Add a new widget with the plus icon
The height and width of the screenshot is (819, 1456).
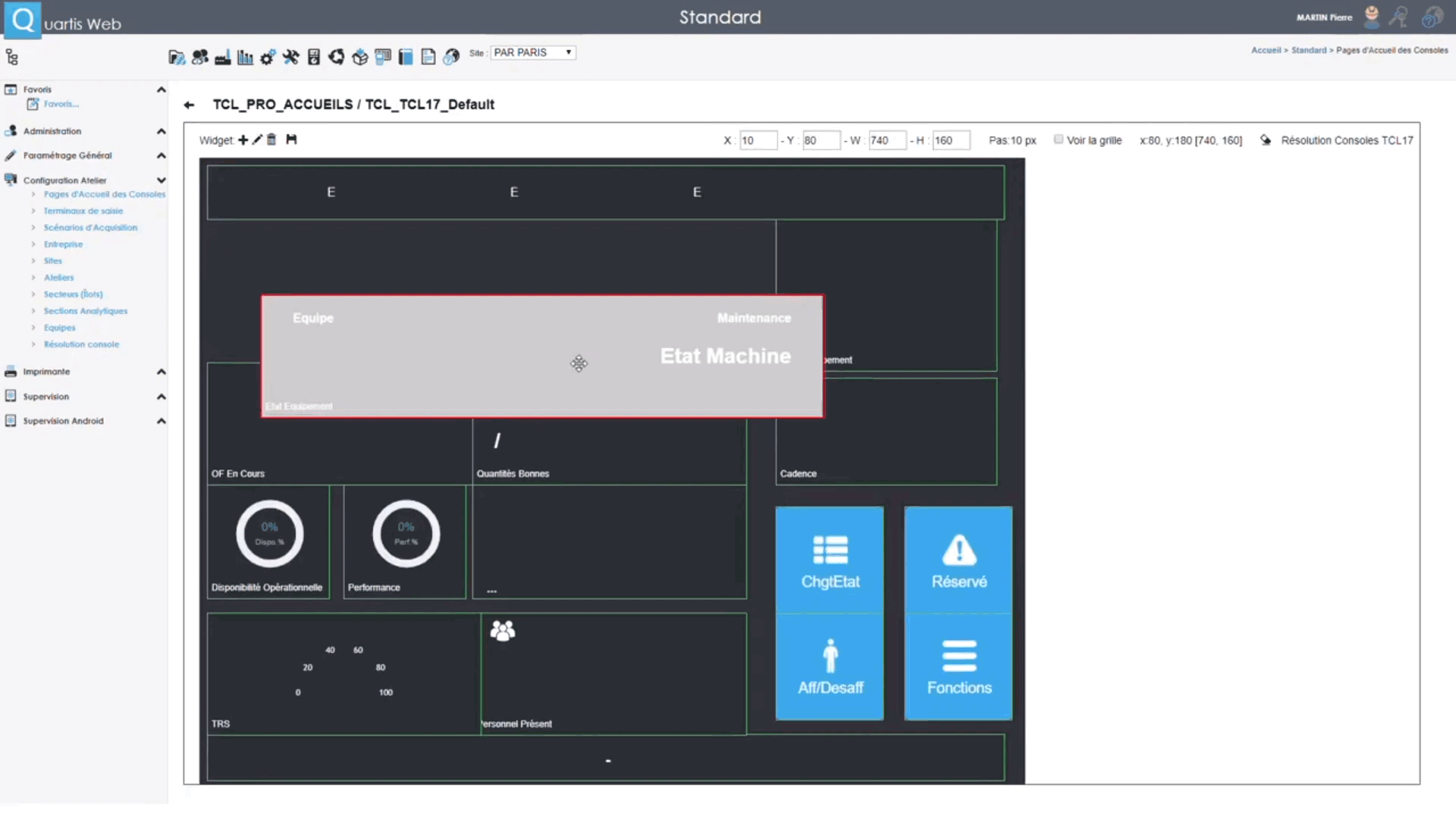click(x=243, y=140)
